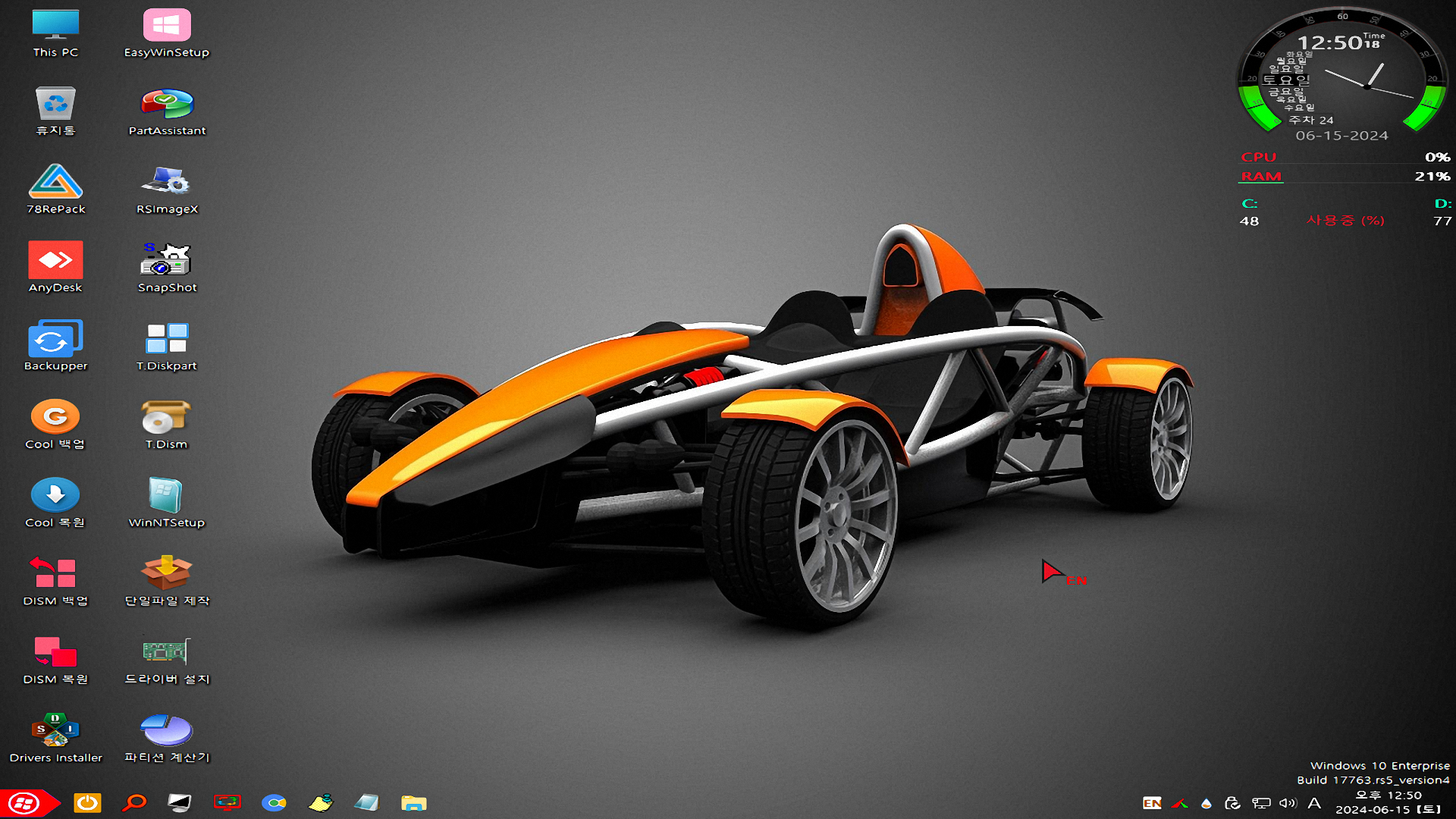Open the 파티션 계산기 icon
Viewport: 1456px width, 819px height.
click(x=167, y=738)
